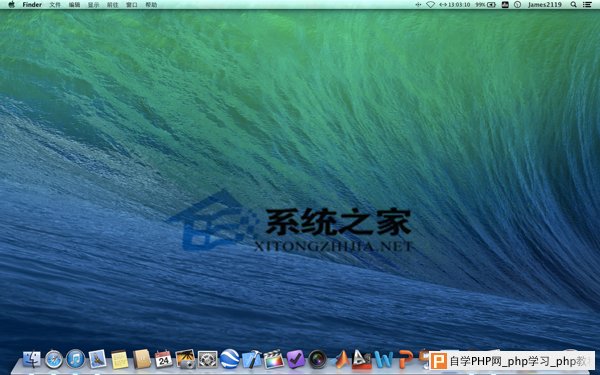Launch AutoCAD red A icon

click(362, 359)
